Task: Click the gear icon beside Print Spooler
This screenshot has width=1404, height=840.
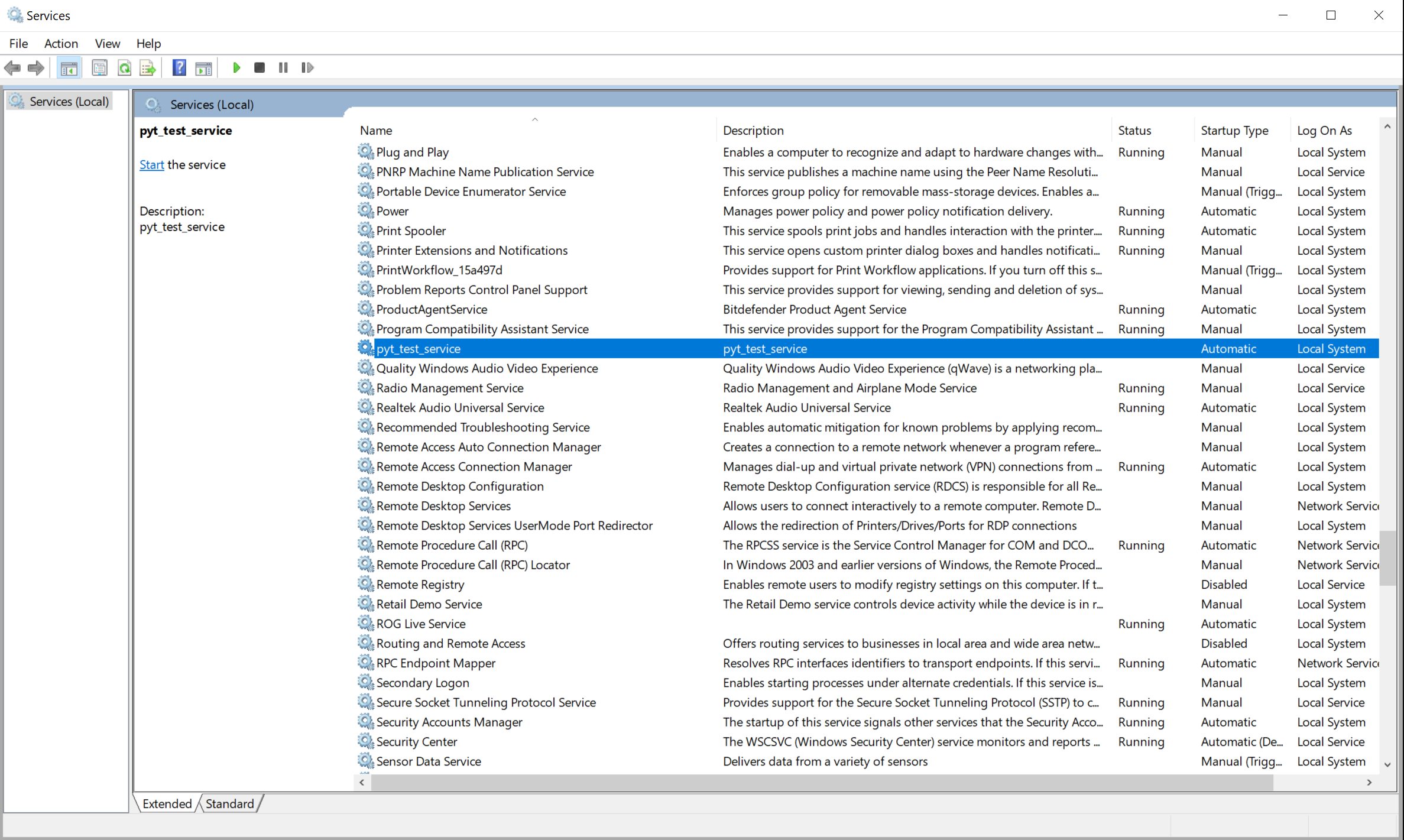Action: click(x=366, y=230)
